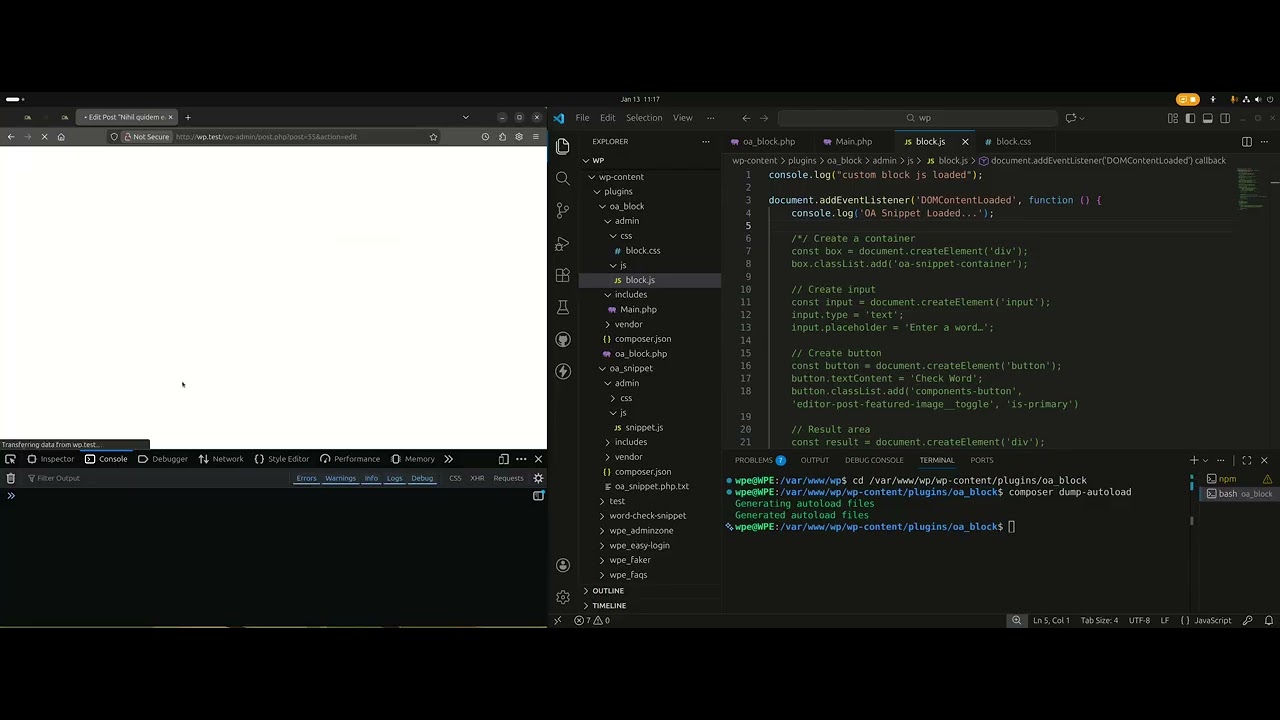Expand the word-check-snippet folder
Viewport: 1280px width, 720px height.
pyautogui.click(x=649, y=516)
